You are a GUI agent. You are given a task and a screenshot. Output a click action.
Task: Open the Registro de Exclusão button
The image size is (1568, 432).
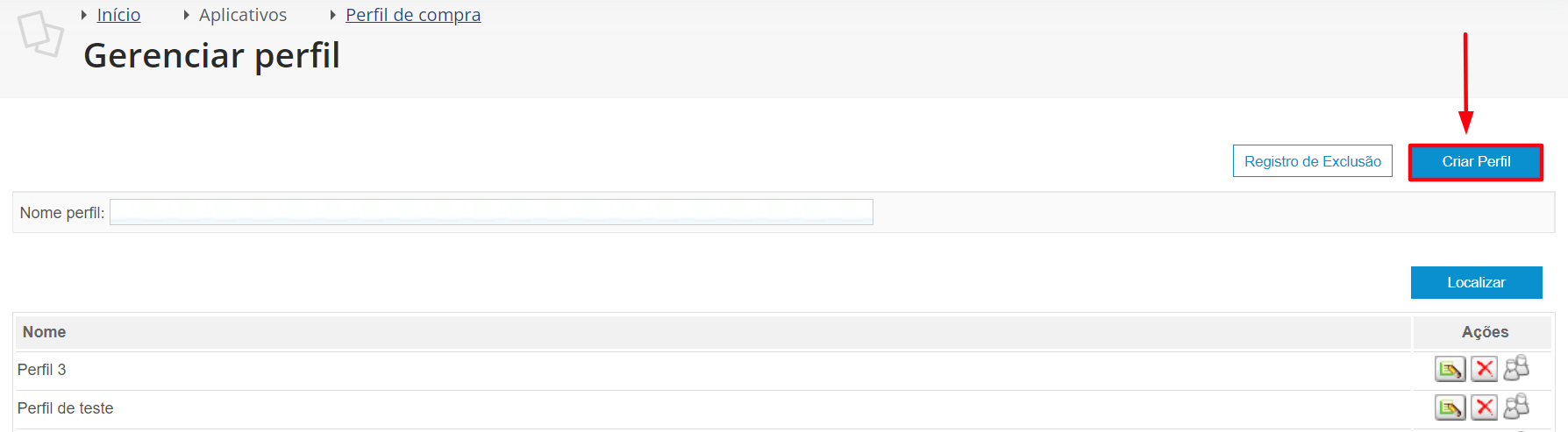coord(1313,161)
